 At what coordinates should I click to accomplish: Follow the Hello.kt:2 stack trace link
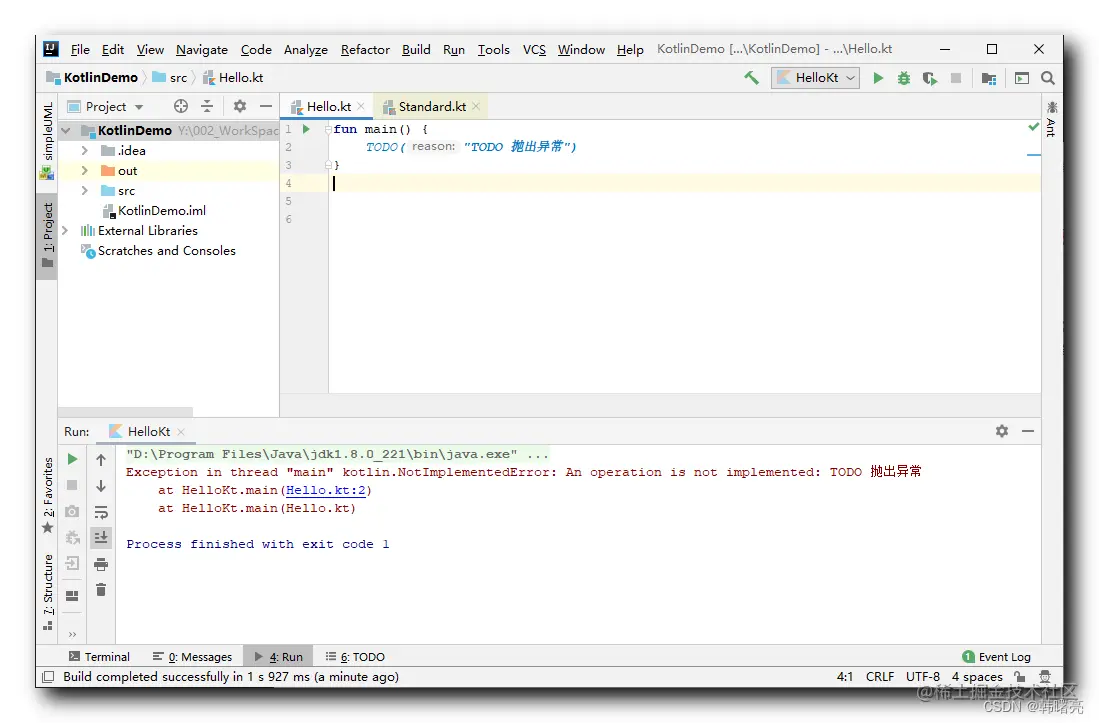coord(326,490)
